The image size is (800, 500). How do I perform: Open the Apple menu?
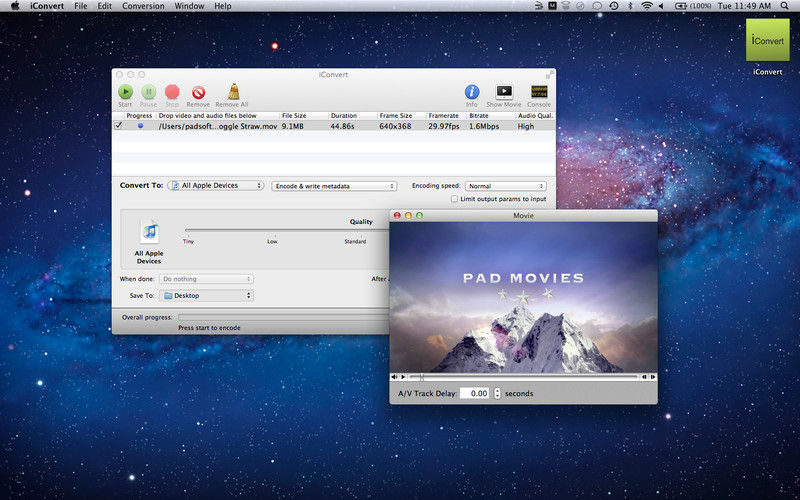pyautogui.click(x=15, y=6)
